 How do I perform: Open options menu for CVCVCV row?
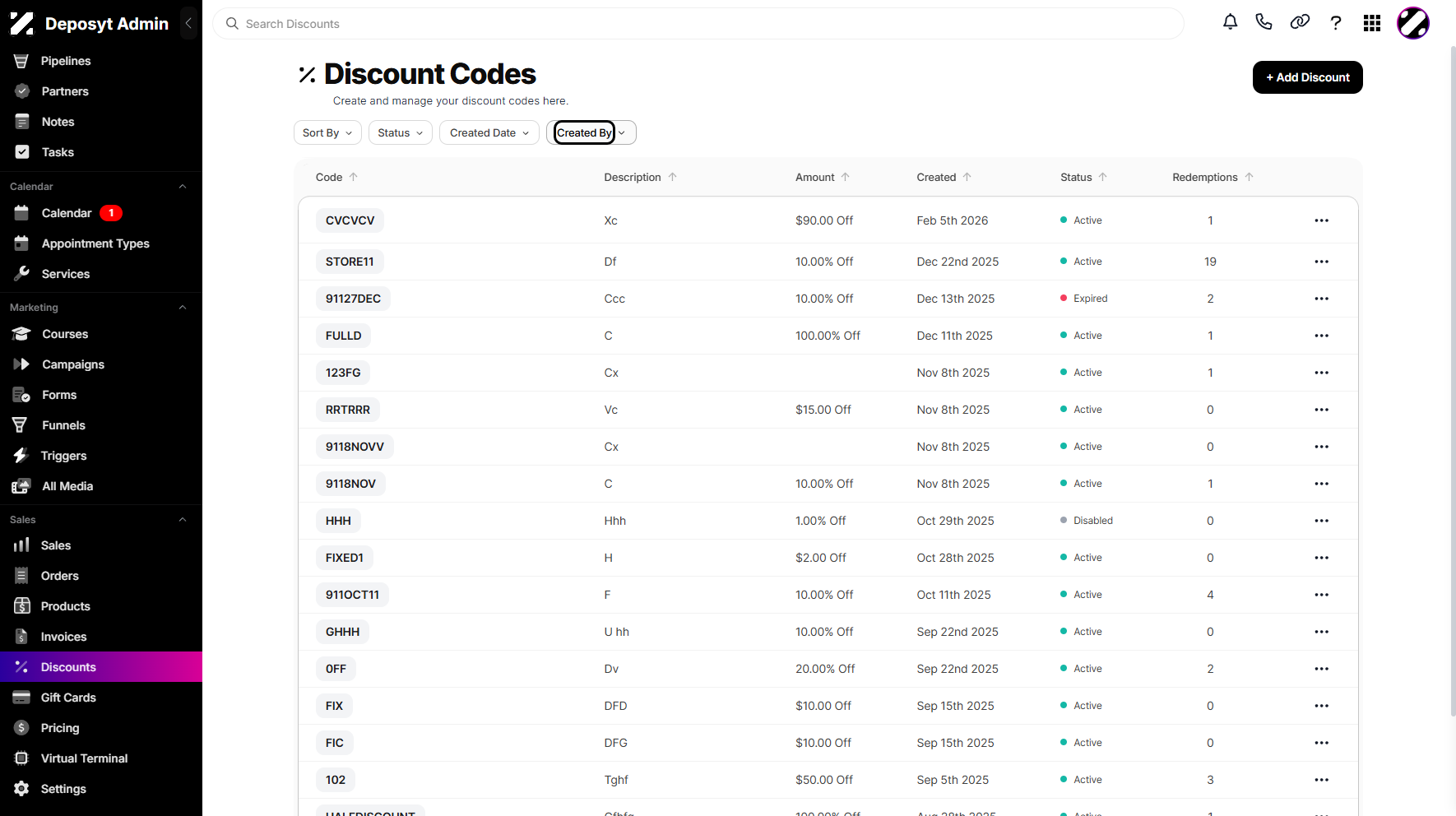point(1321,220)
